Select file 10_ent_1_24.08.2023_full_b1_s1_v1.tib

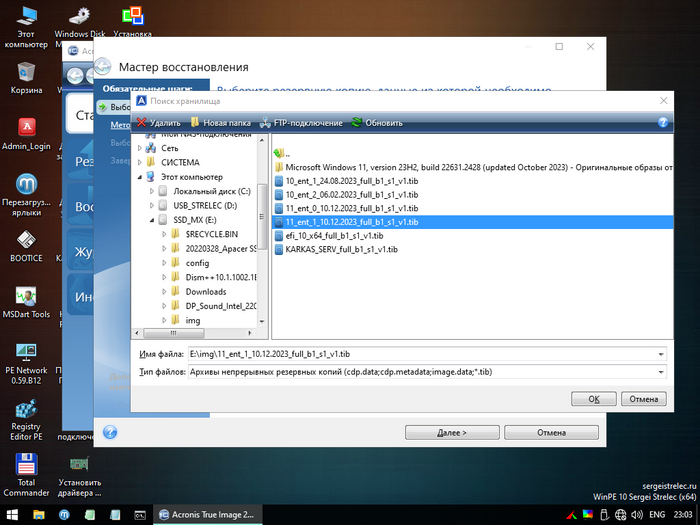click(x=346, y=181)
